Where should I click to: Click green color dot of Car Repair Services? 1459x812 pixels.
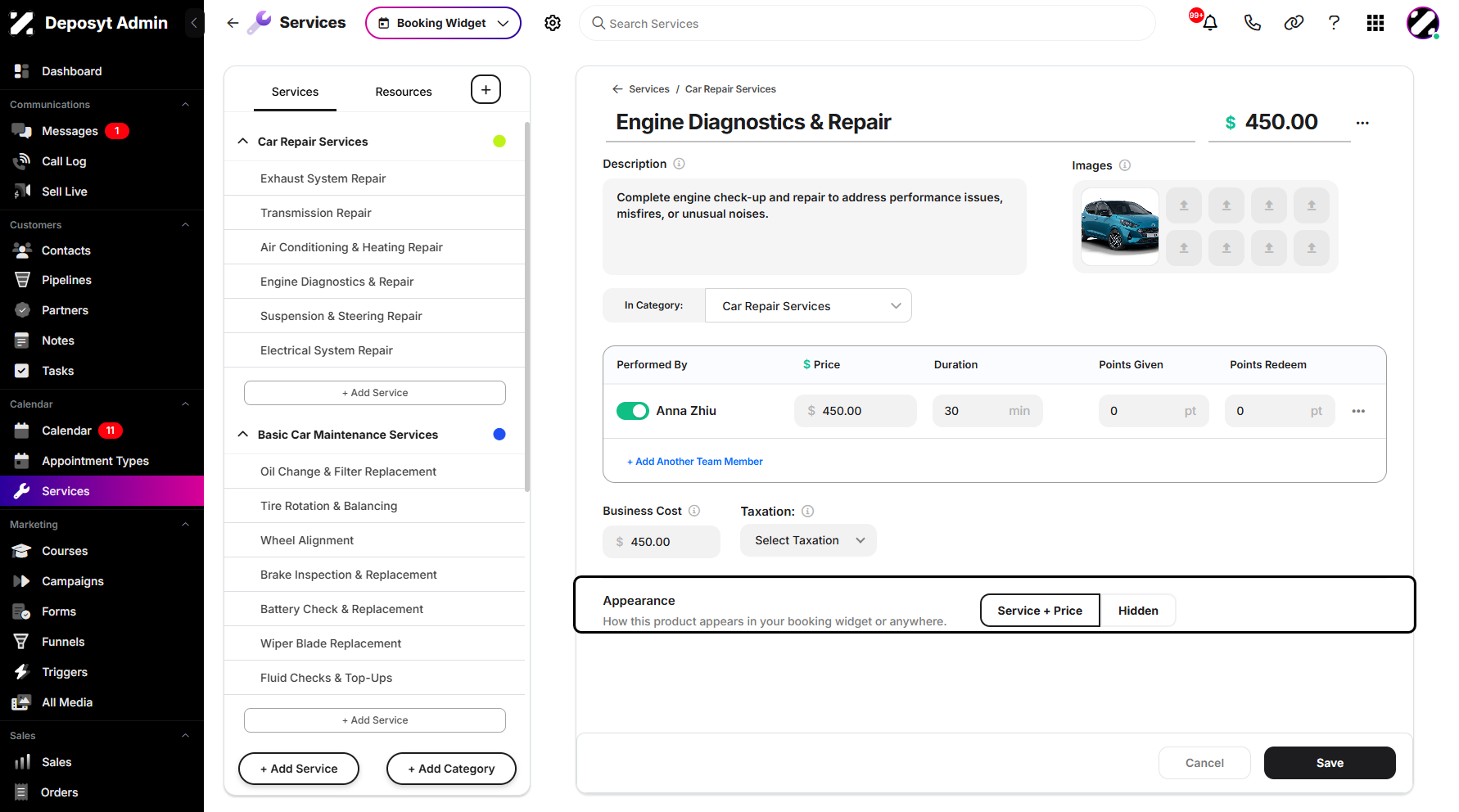click(x=499, y=141)
